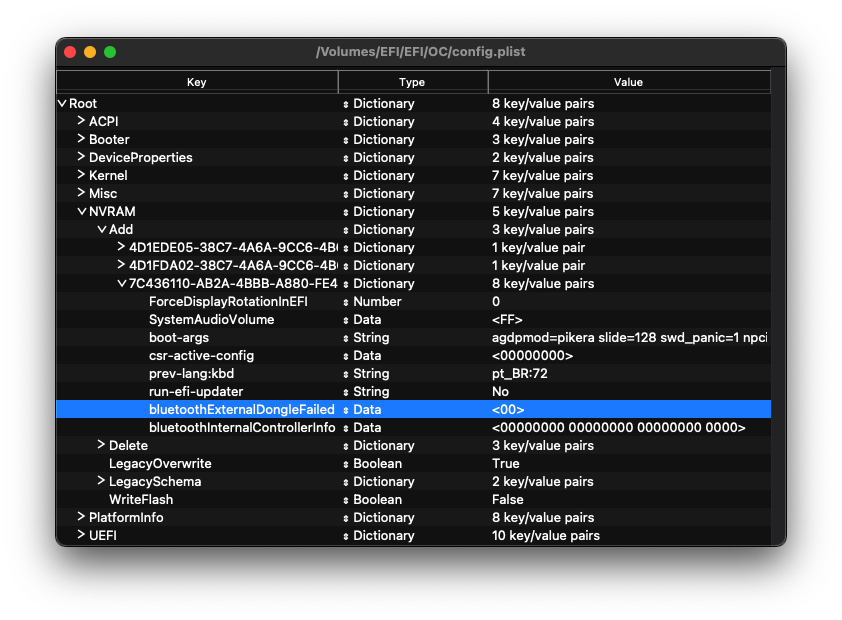Sort by the Key column header
This screenshot has height=620, width=842.
tap(197, 82)
